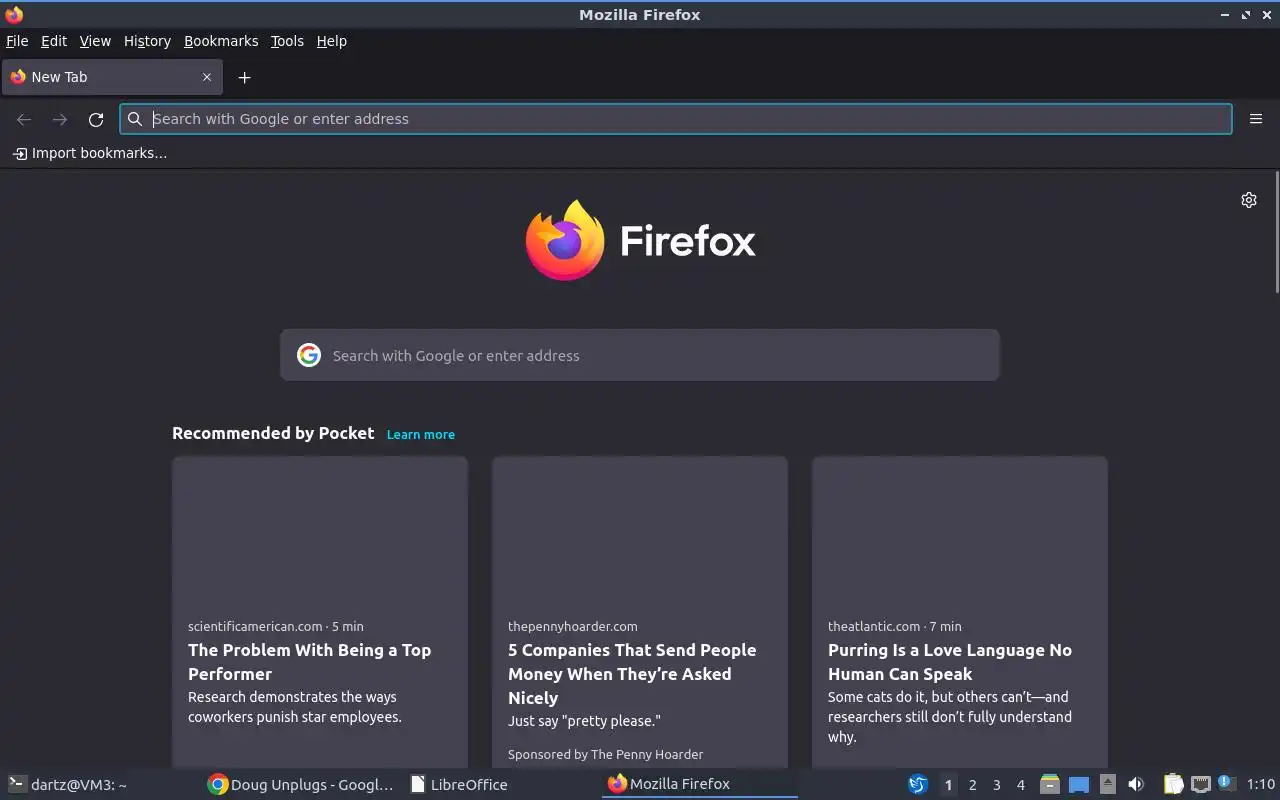Open the Edit menu
This screenshot has height=800, width=1280.
[54, 41]
